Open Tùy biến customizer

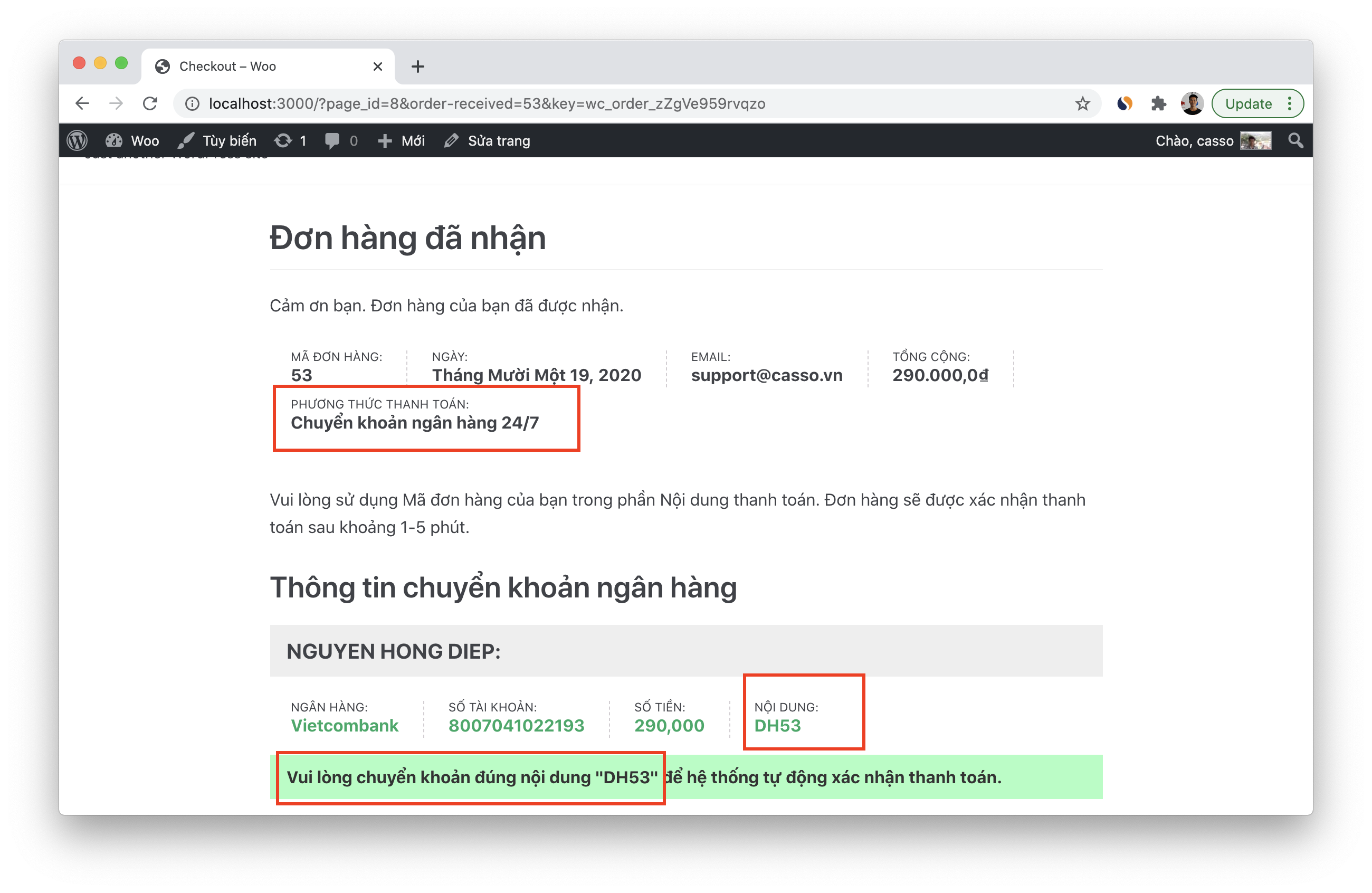(x=217, y=141)
